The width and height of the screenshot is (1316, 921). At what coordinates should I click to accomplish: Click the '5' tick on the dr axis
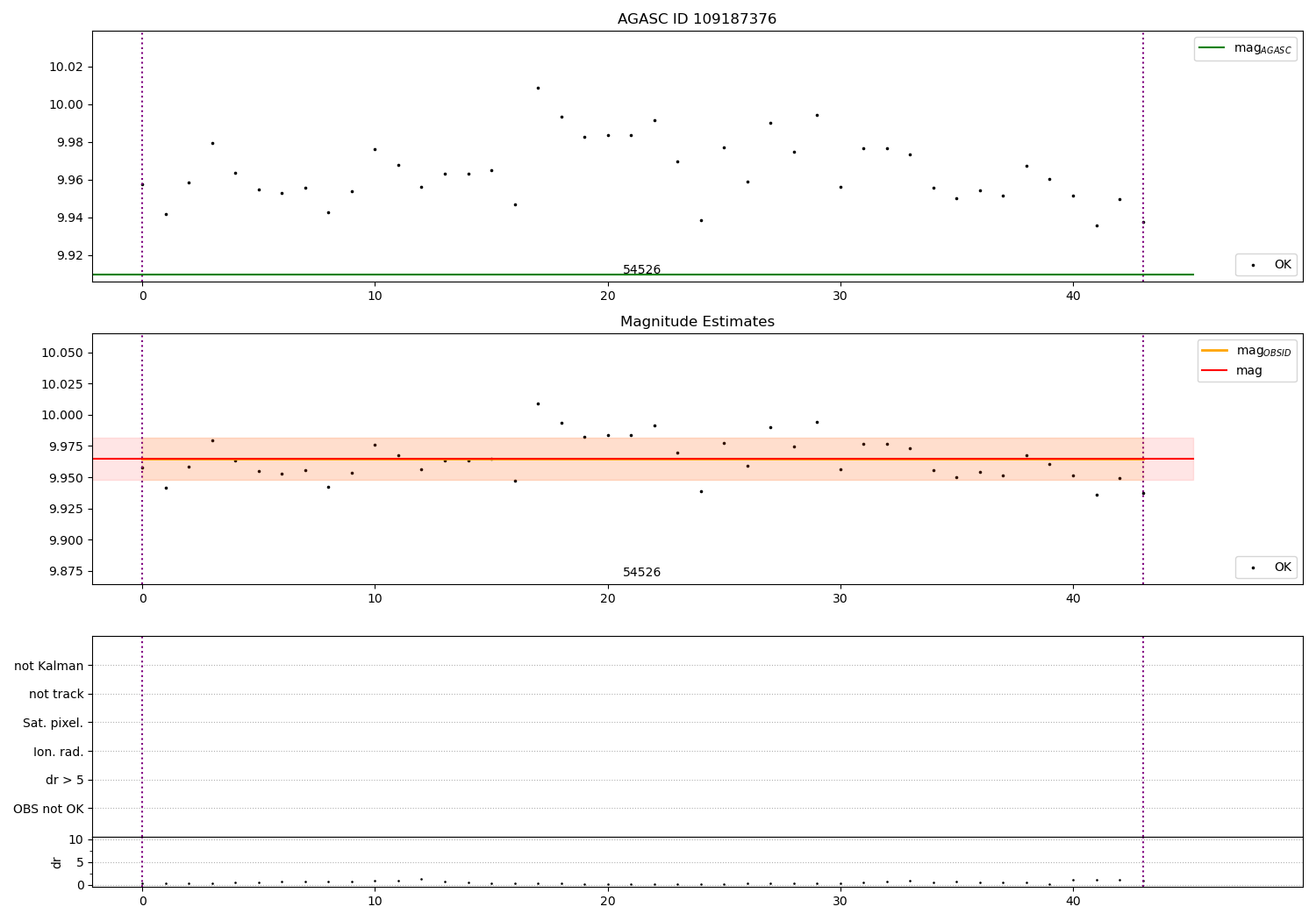point(80,862)
